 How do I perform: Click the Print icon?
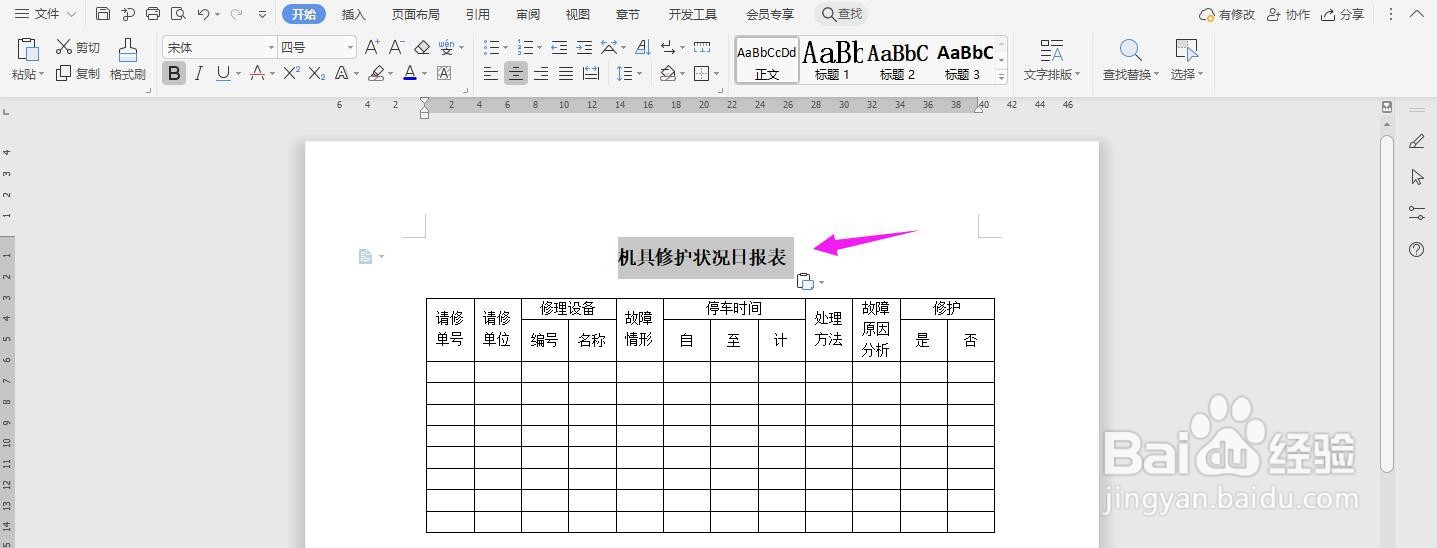tap(153, 14)
